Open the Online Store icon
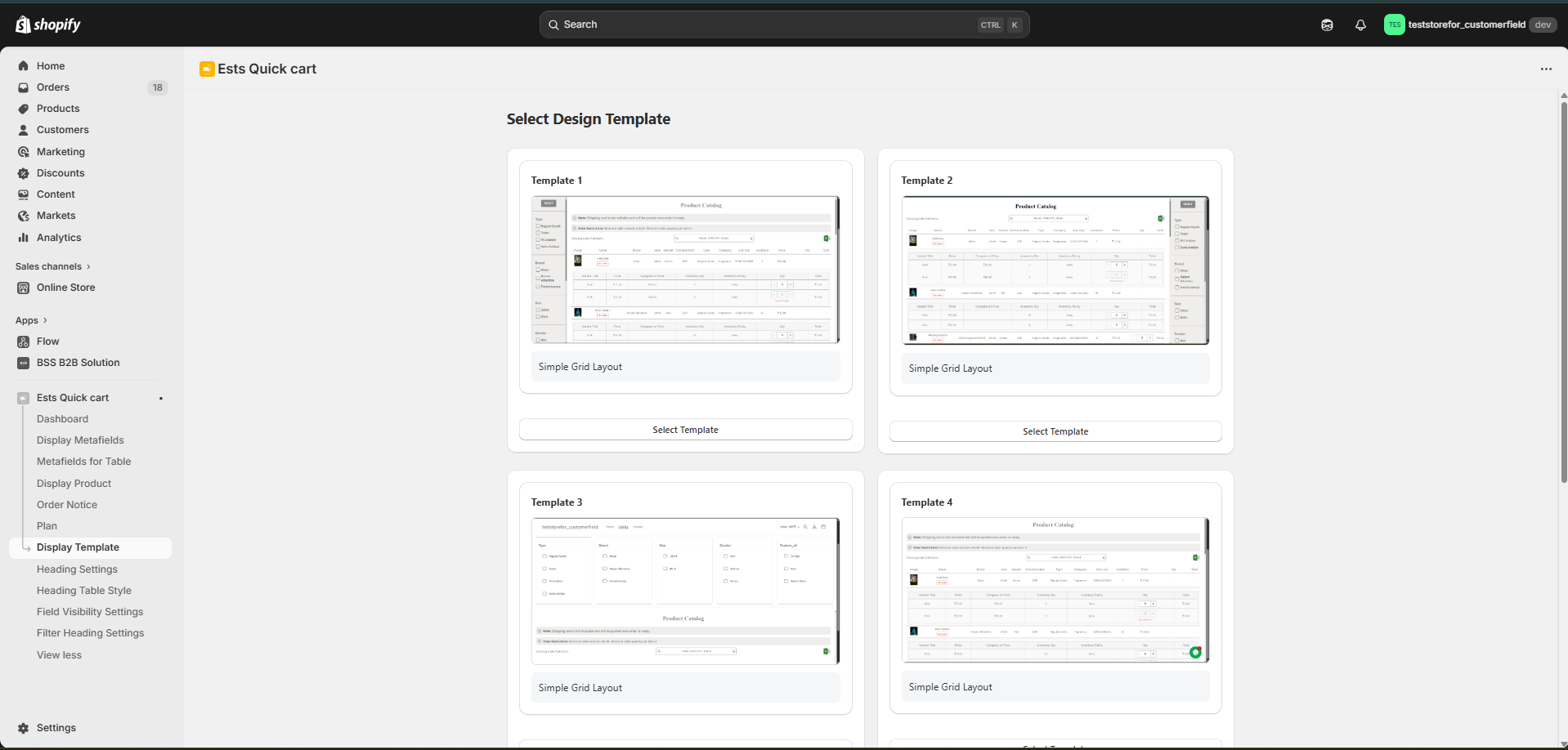 (24, 288)
